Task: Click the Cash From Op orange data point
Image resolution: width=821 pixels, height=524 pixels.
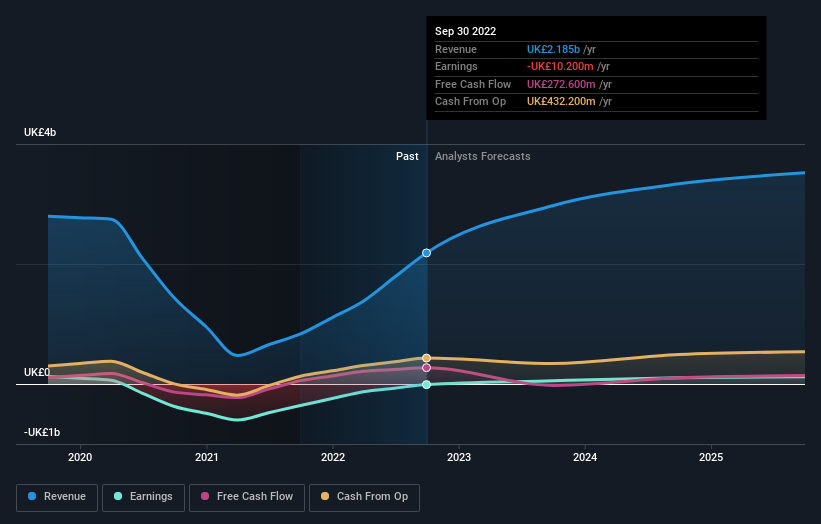Action: [x=427, y=358]
